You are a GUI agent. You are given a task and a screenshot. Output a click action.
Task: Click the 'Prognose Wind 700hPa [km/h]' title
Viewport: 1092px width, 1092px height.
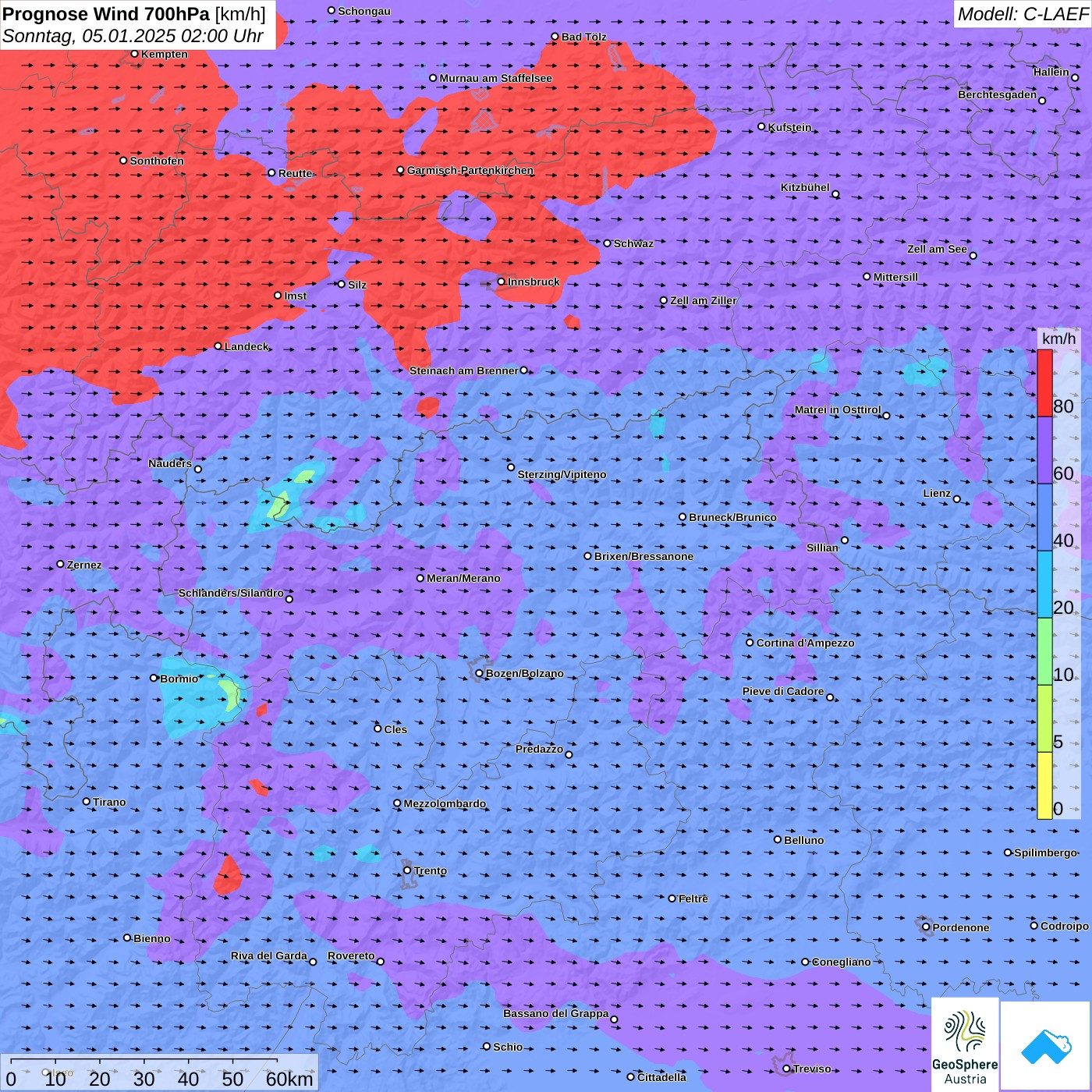(134, 14)
